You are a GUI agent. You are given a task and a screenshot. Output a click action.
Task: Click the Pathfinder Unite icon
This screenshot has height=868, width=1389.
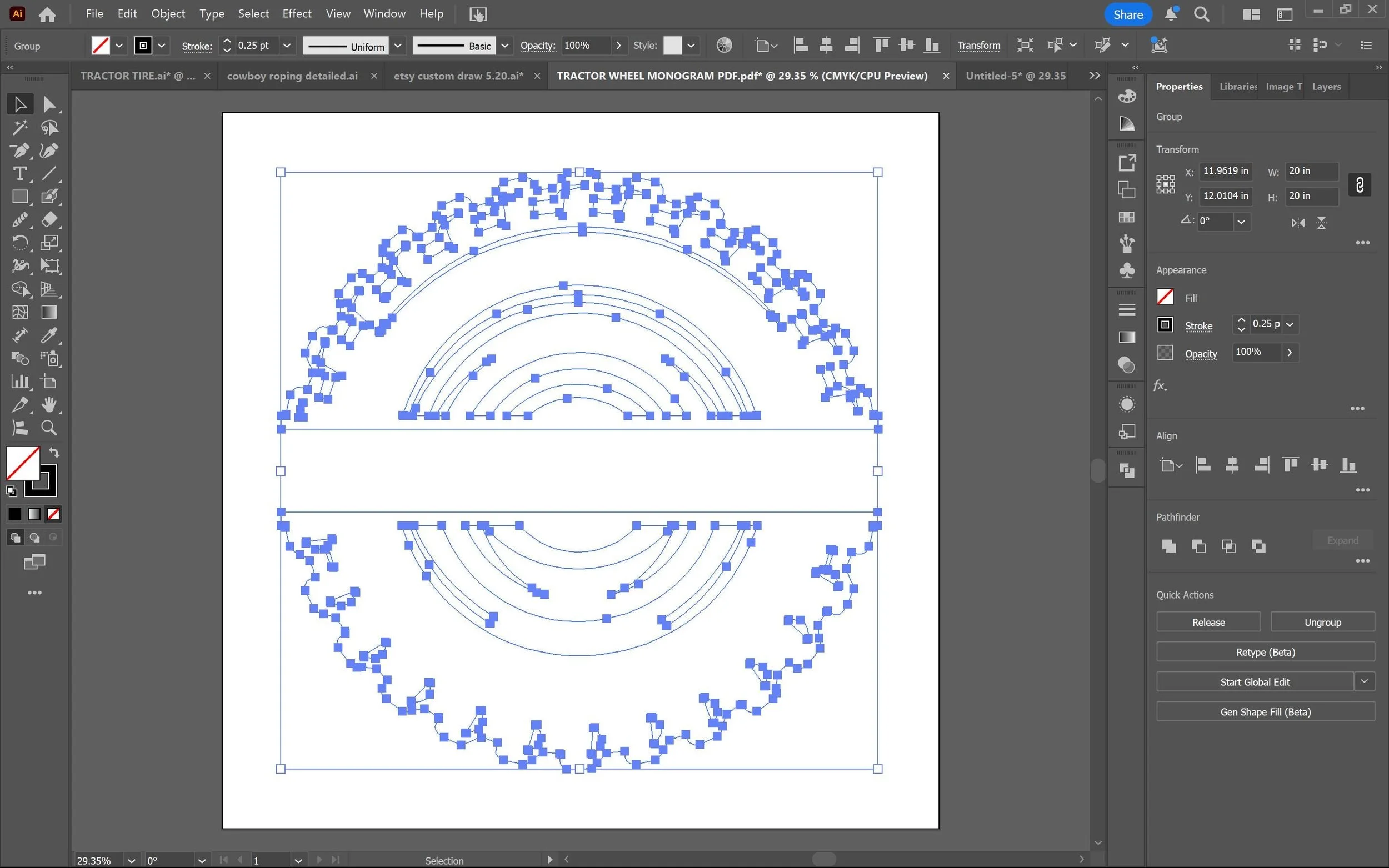[1168, 546]
